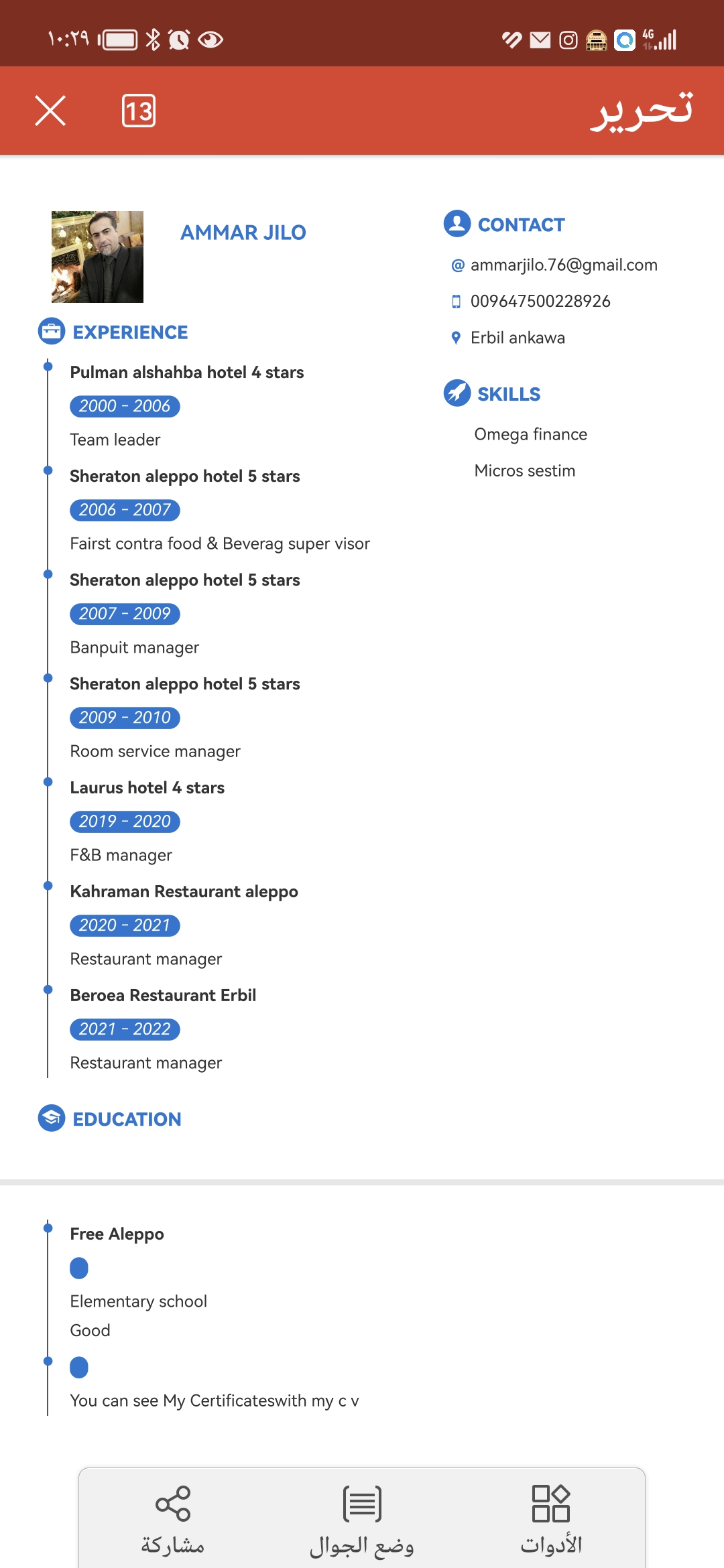Select the Erbil ankawa location text
Screen dimensions: 724x1568
coord(518,338)
